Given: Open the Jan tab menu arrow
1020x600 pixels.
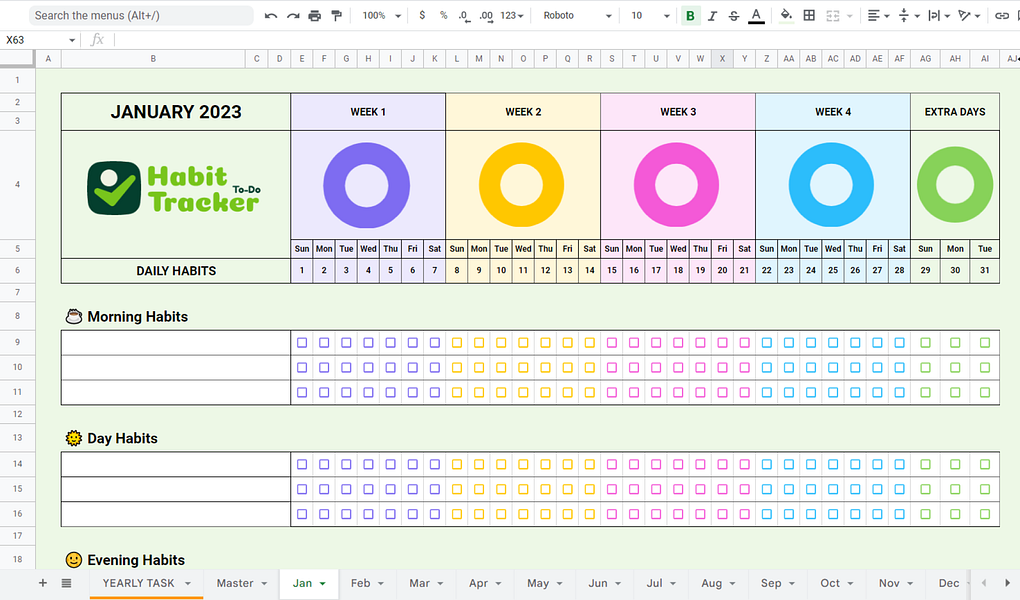Looking at the screenshot, I should 322,584.
